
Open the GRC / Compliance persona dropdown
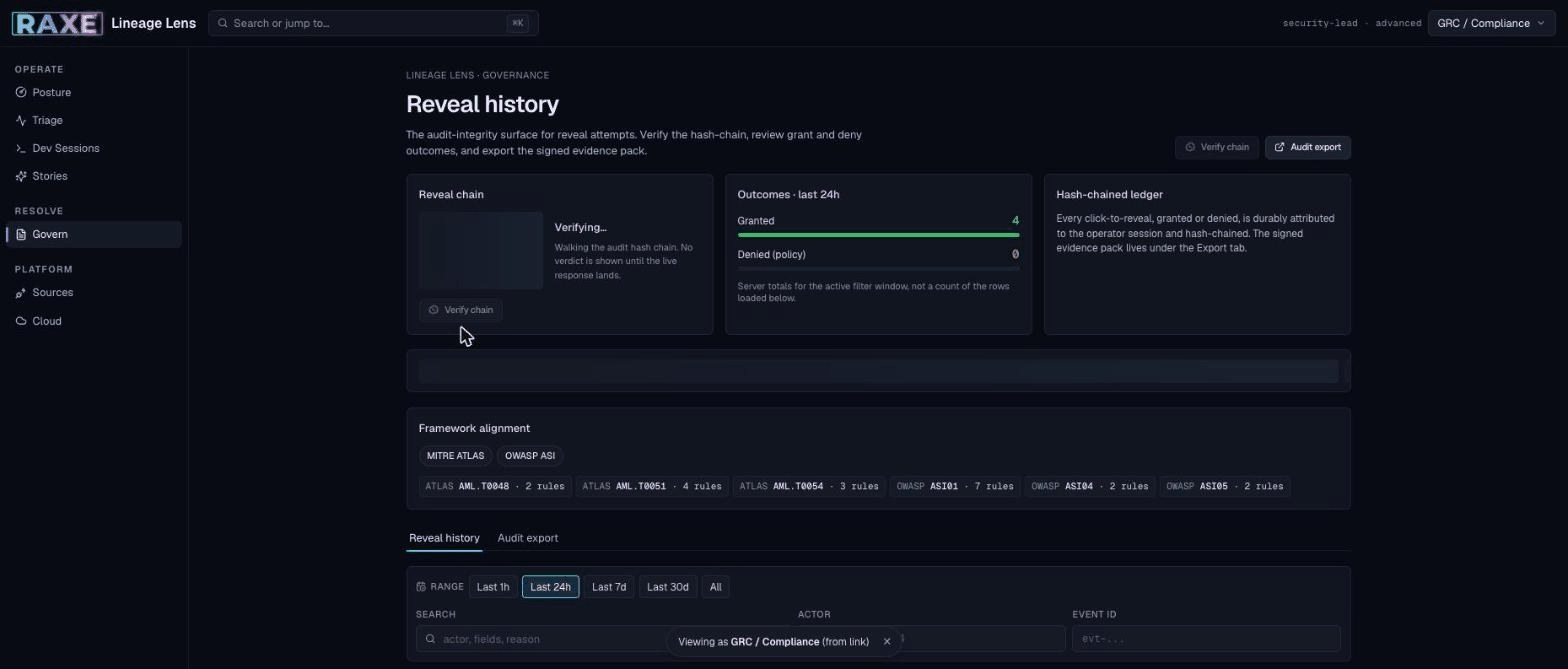(x=1490, y=23)
